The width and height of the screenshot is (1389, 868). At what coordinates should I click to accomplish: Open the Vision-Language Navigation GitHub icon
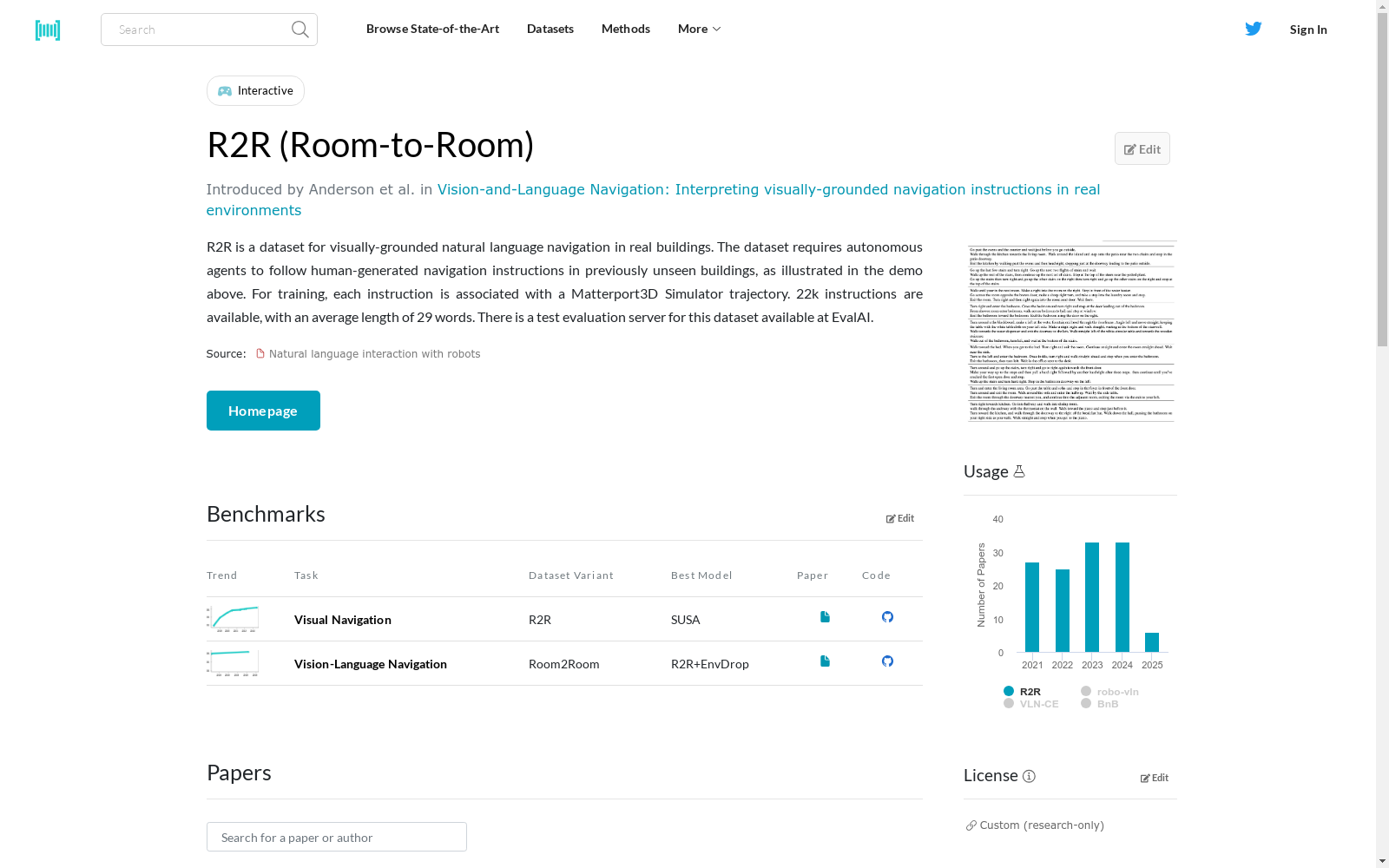click(x=887, y=661)
